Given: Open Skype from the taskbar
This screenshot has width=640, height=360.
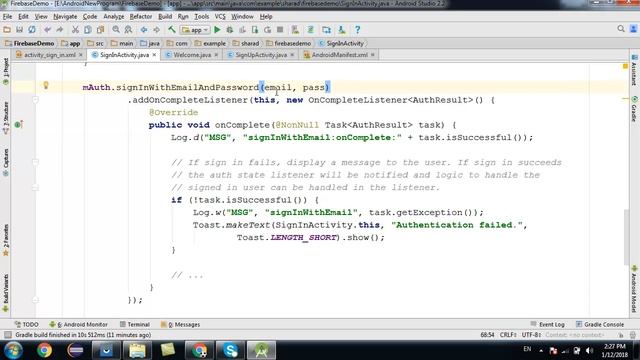Looking at the screenshot, I should point(231,350).
